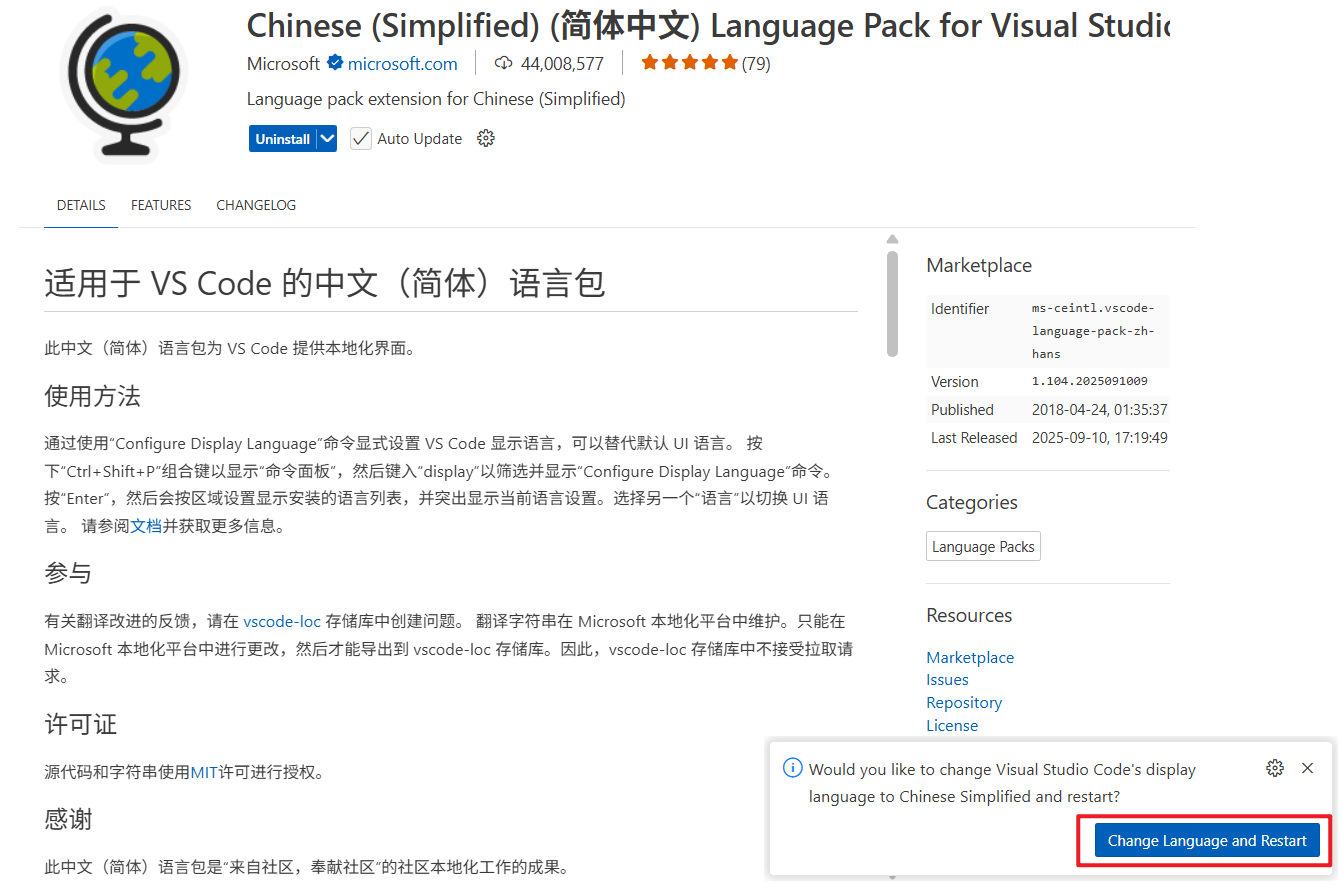Open the Issues resource link

(947, 679)
